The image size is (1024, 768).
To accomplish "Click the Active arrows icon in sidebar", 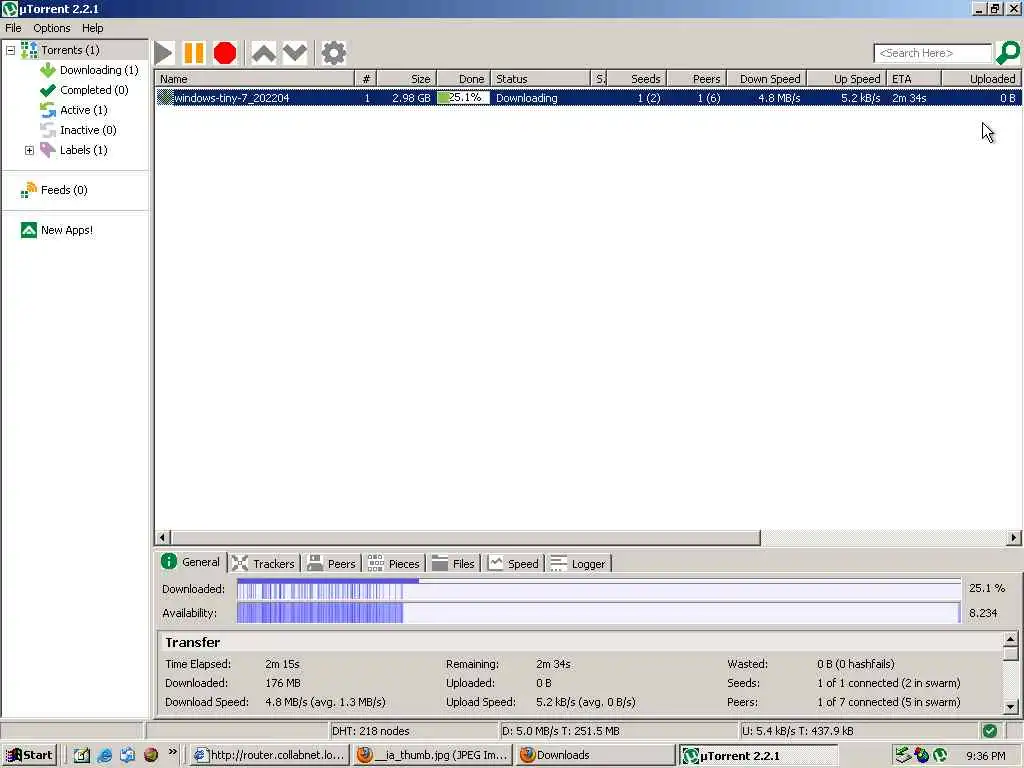I will (x=48, y=110).
